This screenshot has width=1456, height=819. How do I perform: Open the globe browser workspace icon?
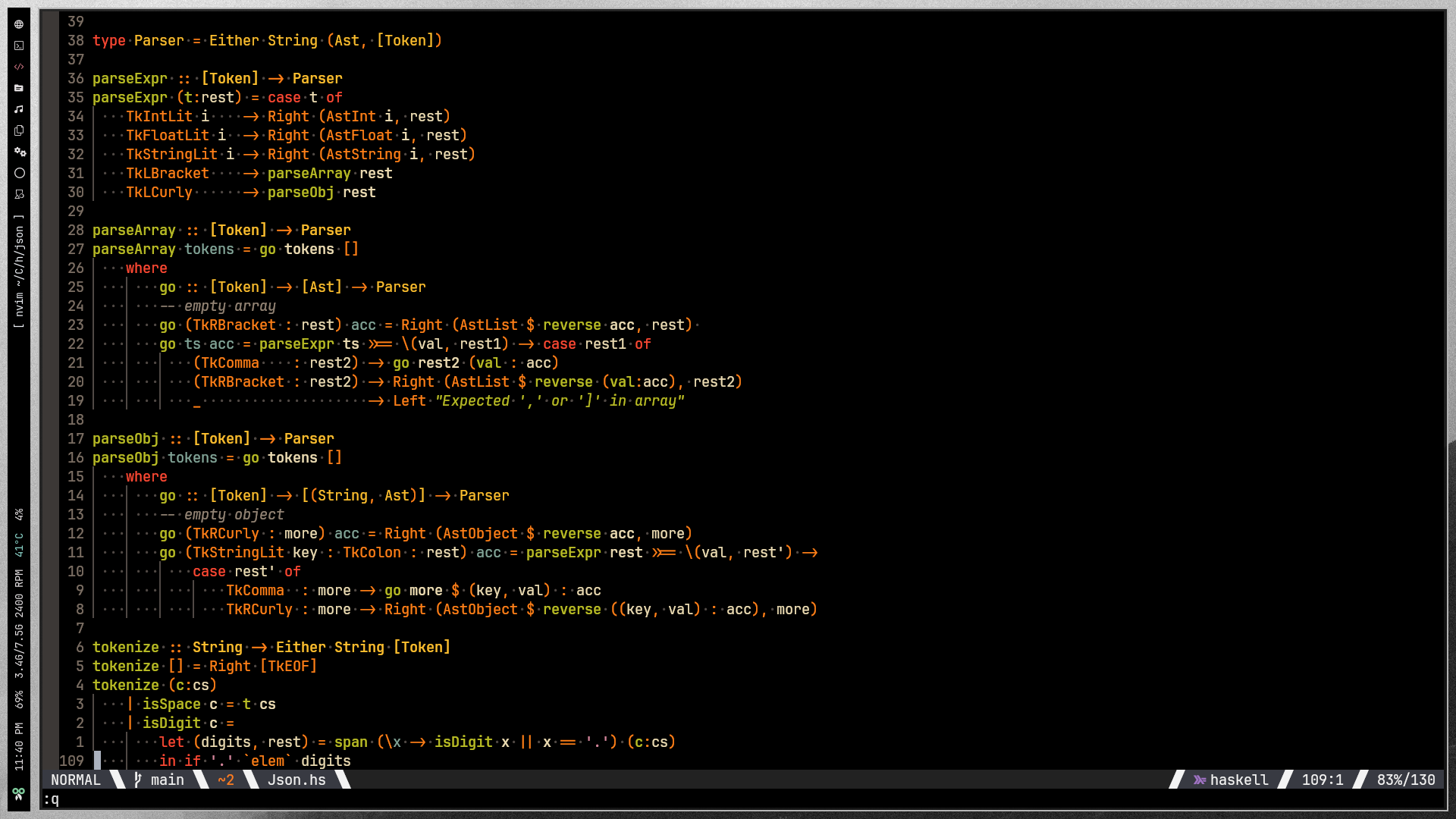pos(19,24)
